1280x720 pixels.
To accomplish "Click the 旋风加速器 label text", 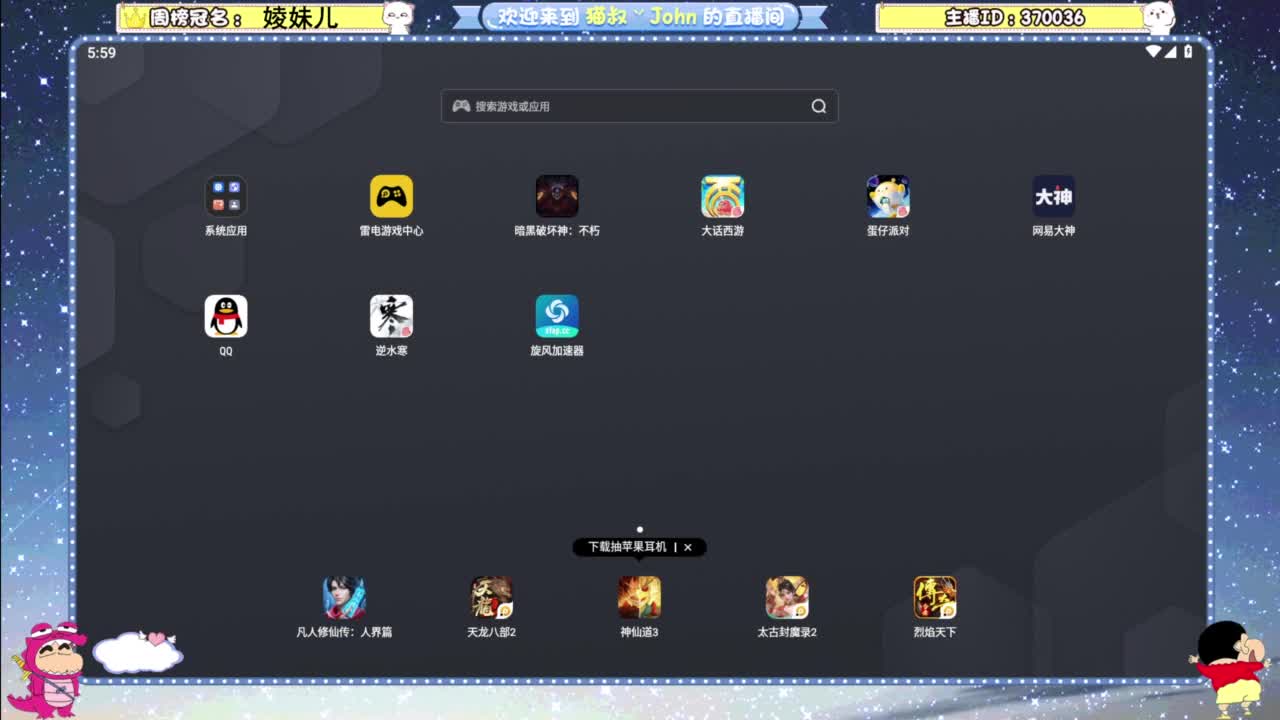I will pos(557,351).
